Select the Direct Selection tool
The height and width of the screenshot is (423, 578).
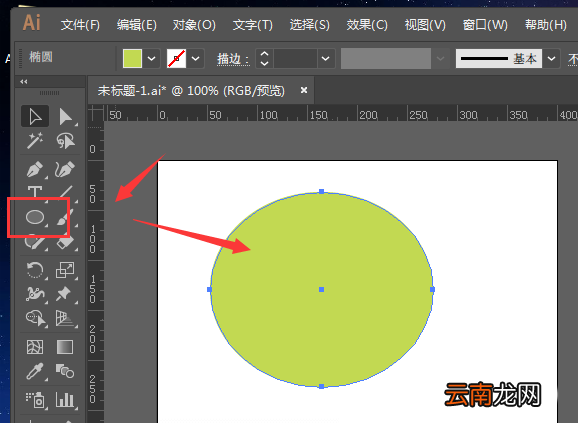click(65, 116)
